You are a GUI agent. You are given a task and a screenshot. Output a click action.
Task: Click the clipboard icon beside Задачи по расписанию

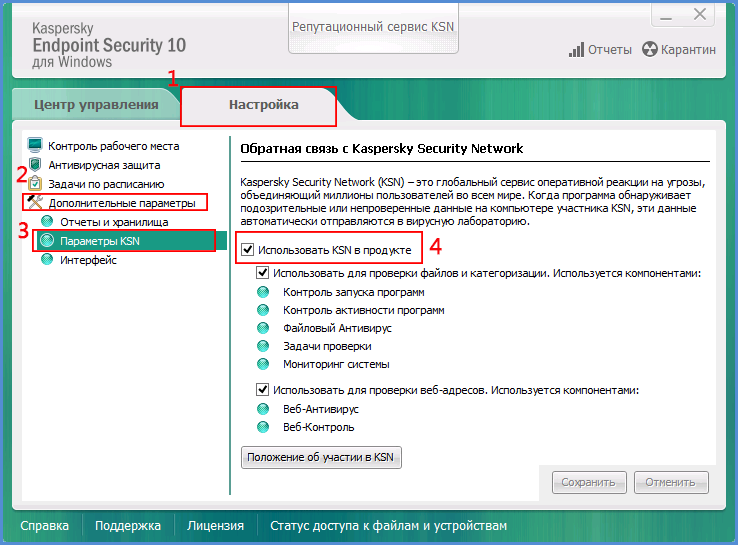click(x=35, y=183)
